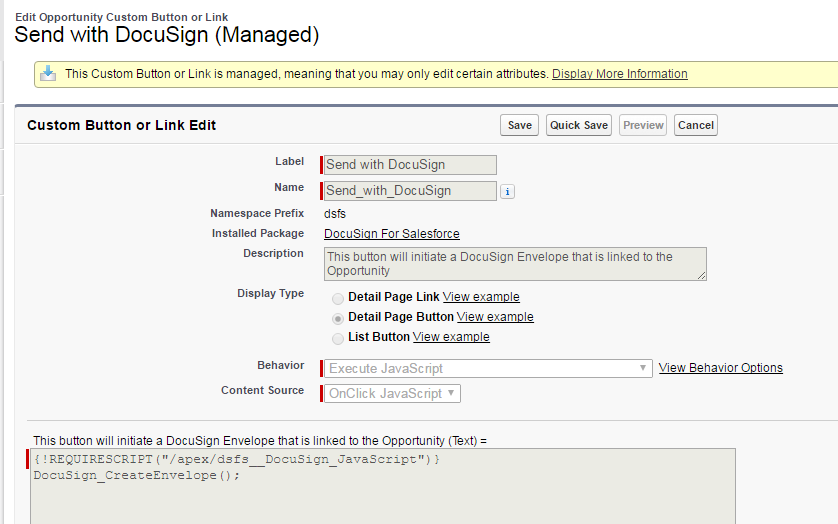Open the Behavior dropdown showing Execute JavaScript
Image resolution: width=838 pixels, height=524 pixels.
pyautogui.click(x=488, y=368)
